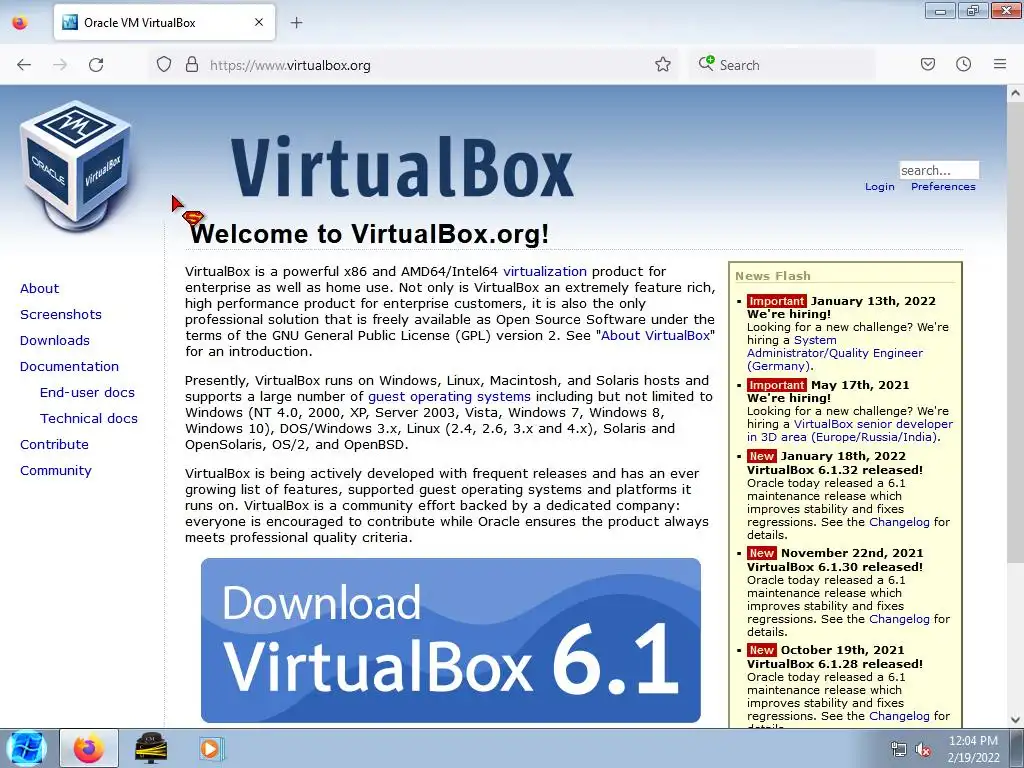Follow the virtualization link

coord(545,272)
